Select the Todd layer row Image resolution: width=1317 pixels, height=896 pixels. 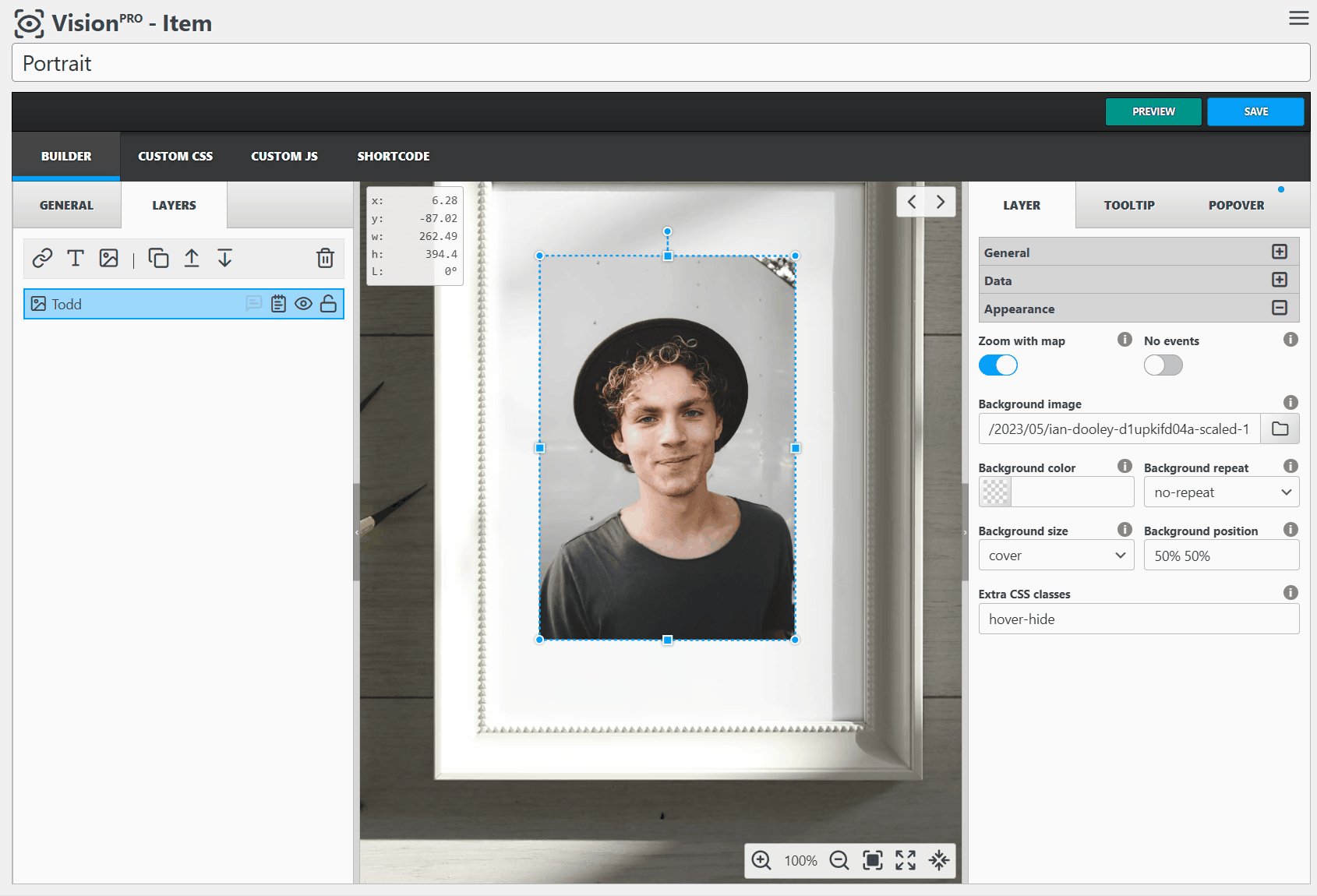pos(184,304)
